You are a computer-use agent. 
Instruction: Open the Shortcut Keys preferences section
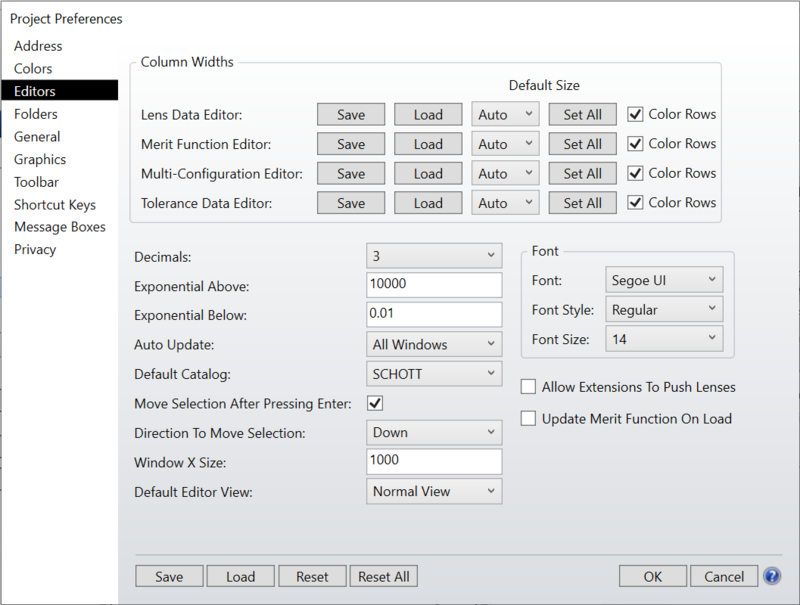point(55,205)
